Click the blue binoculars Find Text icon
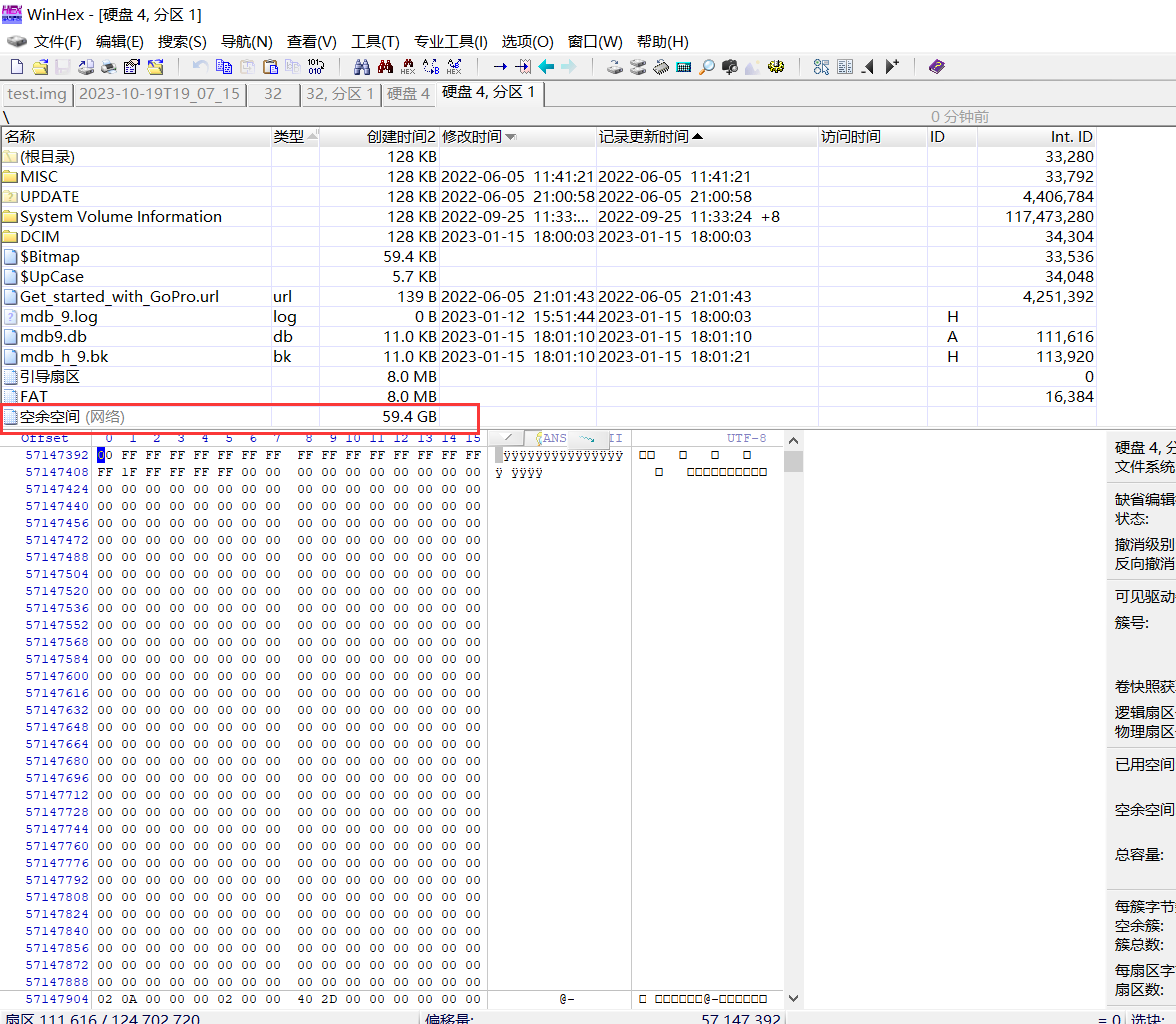The width and height of the screenshot is (1176, 1024). click(362, 67)
